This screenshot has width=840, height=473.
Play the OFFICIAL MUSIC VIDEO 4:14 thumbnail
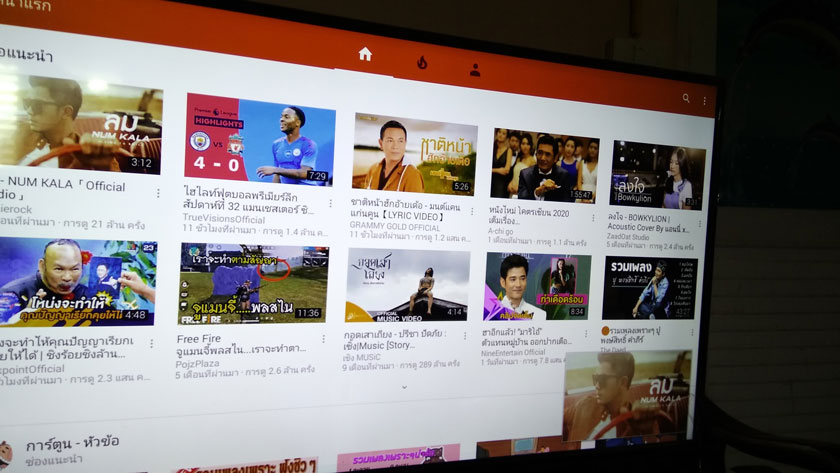[407, 285]
